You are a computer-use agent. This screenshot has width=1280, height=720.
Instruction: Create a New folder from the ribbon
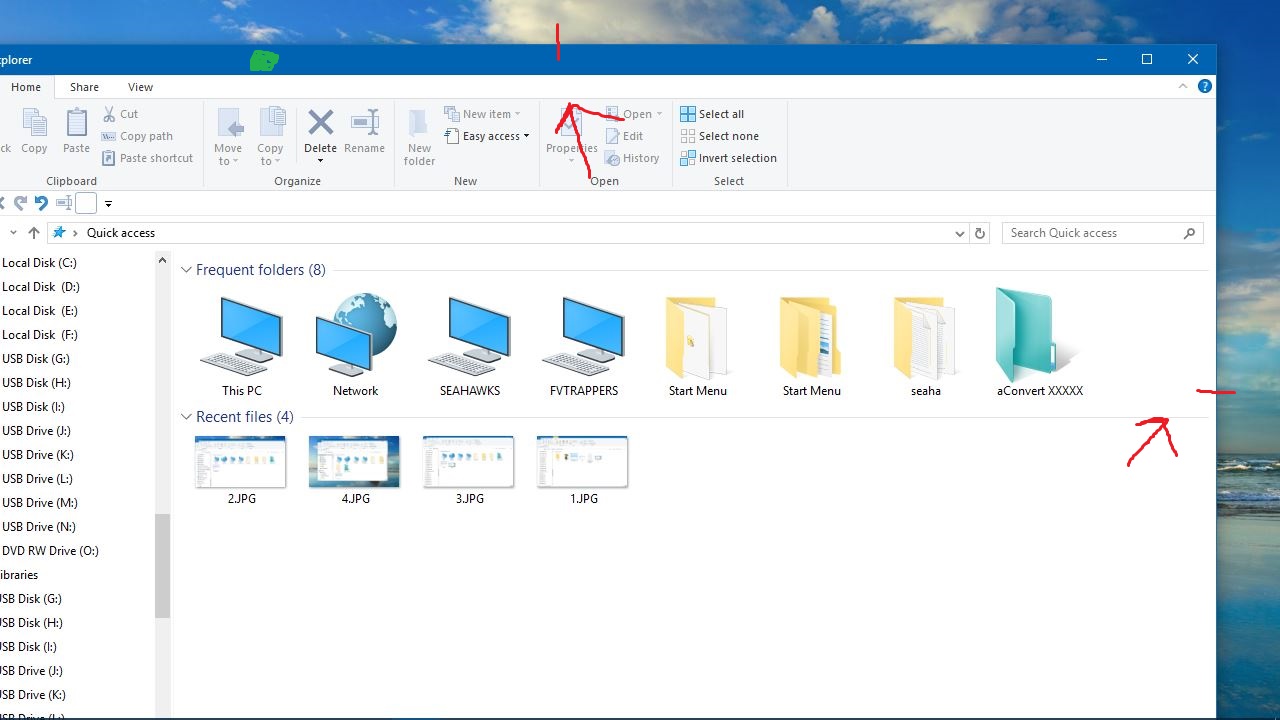420,137
